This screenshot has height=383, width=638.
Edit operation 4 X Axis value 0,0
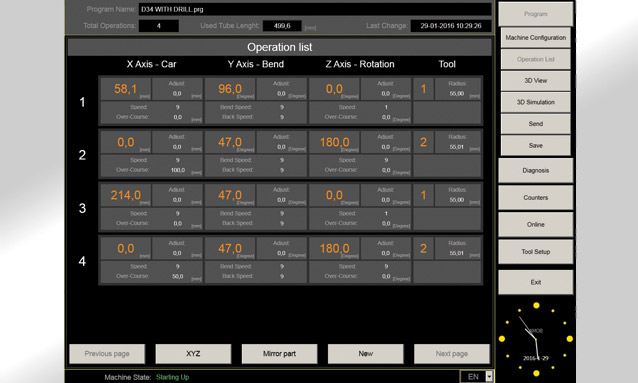point(126,248)
